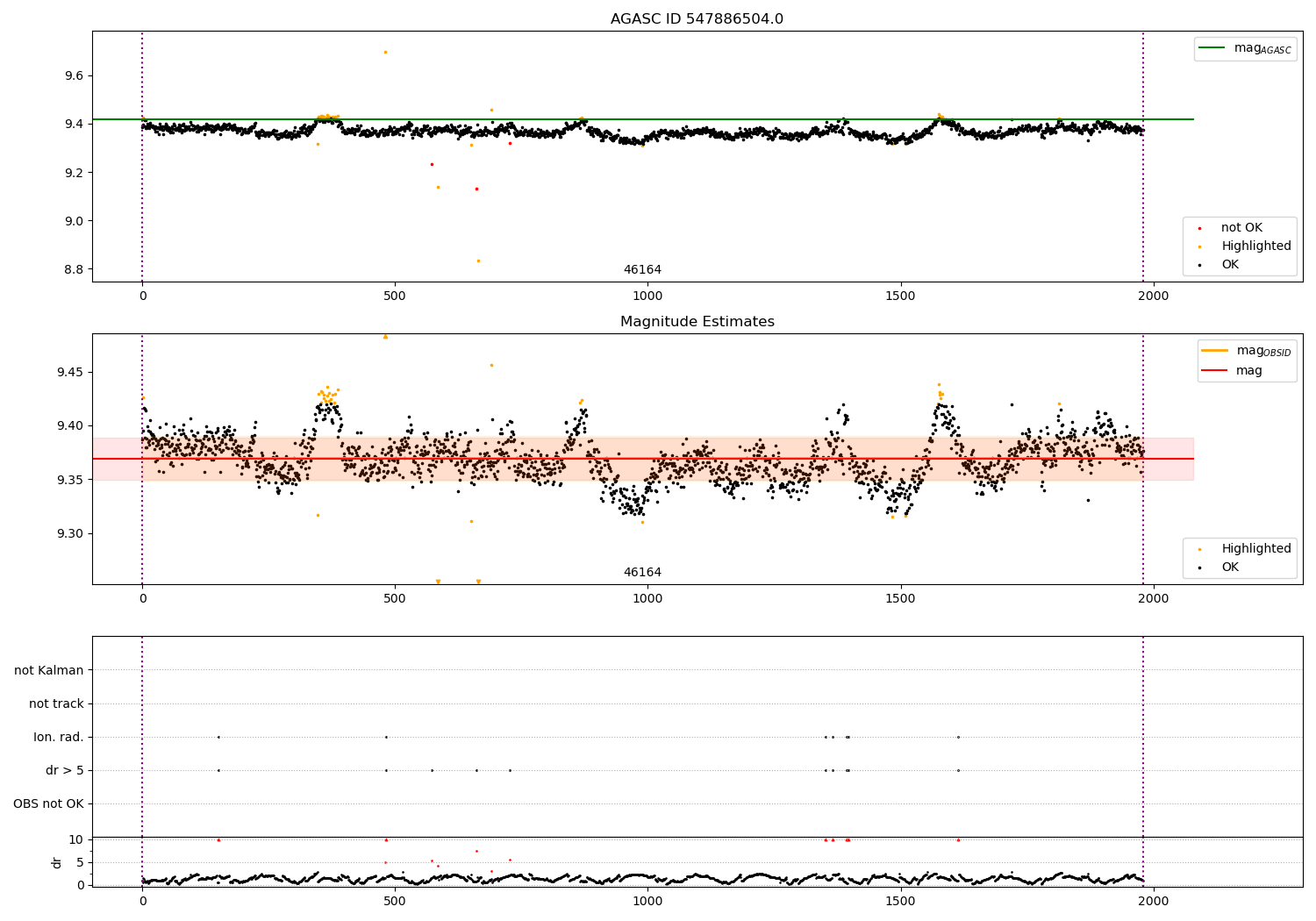Image resolution: width=1316 pixels, height=921 pixels.
Task: Click the '46164' annotation in the Magnitude Estimates plot
Action: click(x=642, y=573)
